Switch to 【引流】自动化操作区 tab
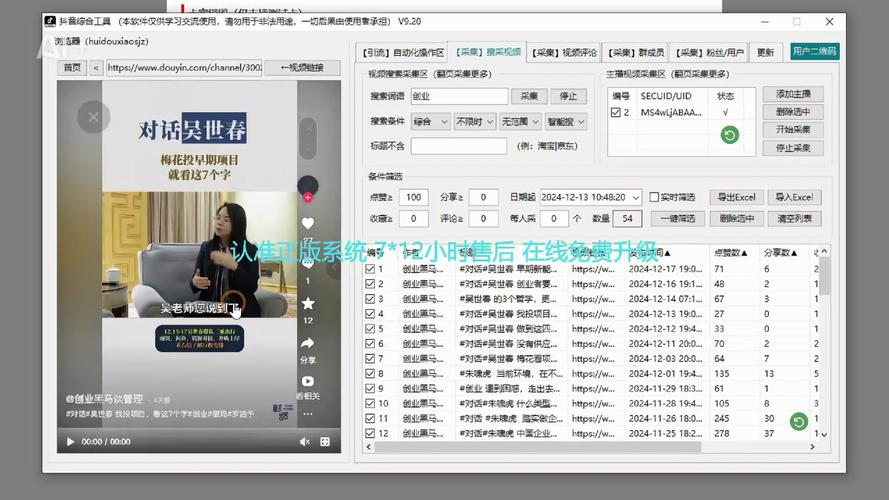Screen dimensions: 889x500 403,52
